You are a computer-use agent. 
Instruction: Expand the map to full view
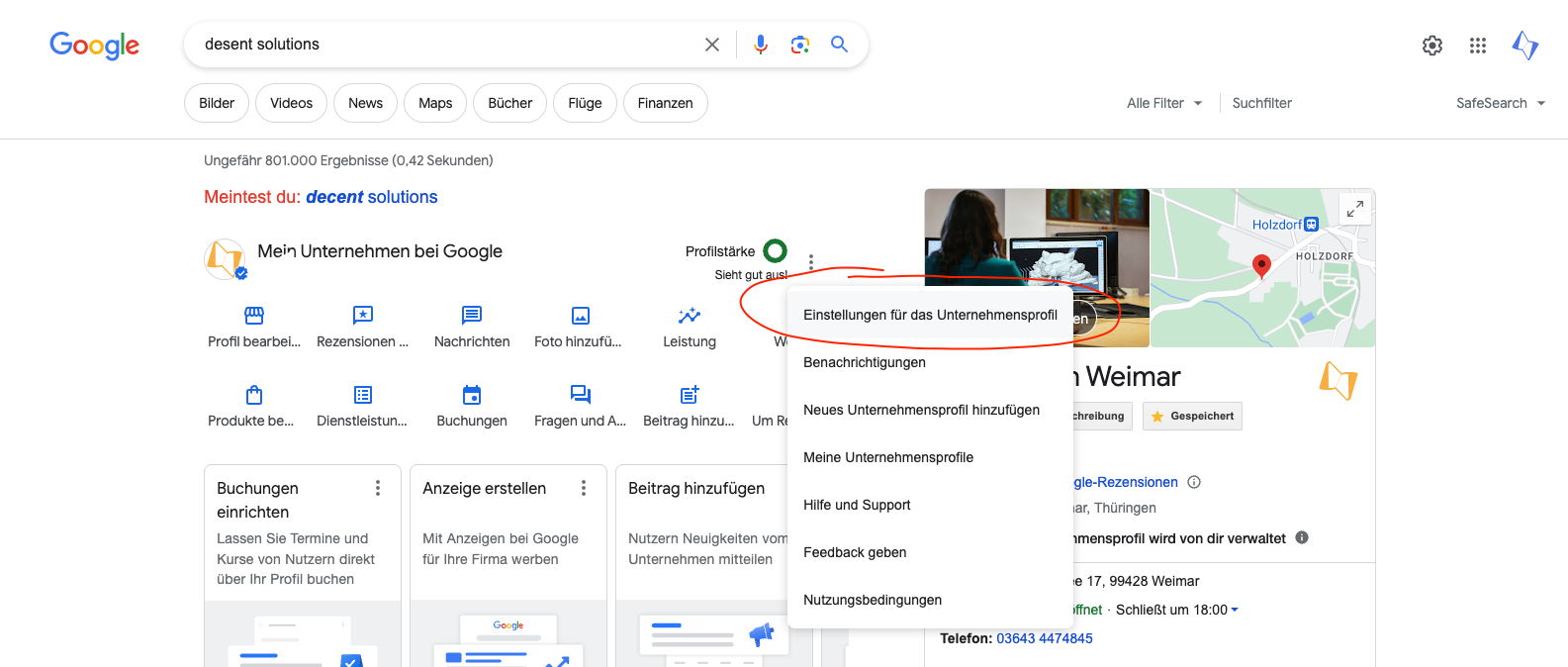(x=1354, y=209)
